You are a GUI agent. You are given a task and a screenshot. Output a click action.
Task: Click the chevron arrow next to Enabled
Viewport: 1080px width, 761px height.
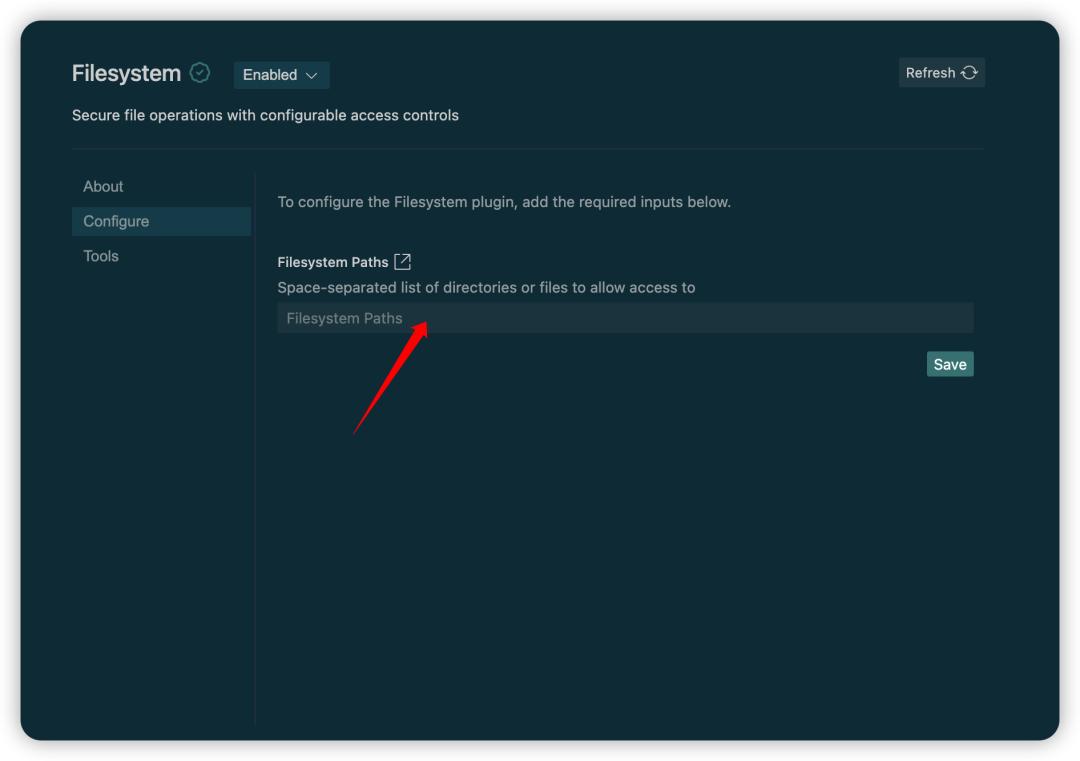[311, 76]
